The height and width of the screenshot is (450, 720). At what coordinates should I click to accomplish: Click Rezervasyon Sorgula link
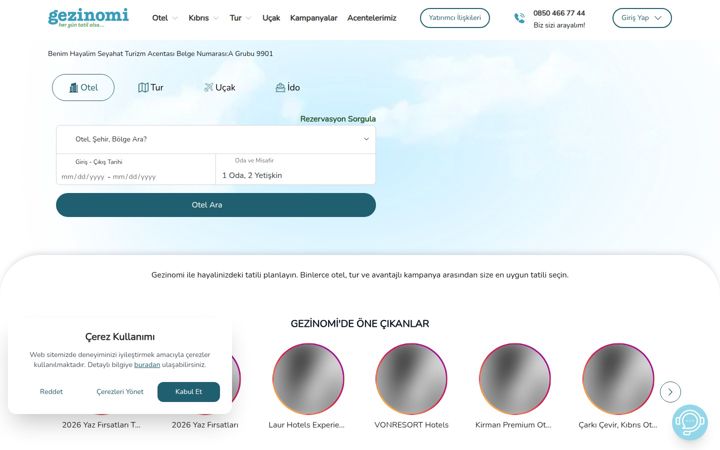[338, 119]
